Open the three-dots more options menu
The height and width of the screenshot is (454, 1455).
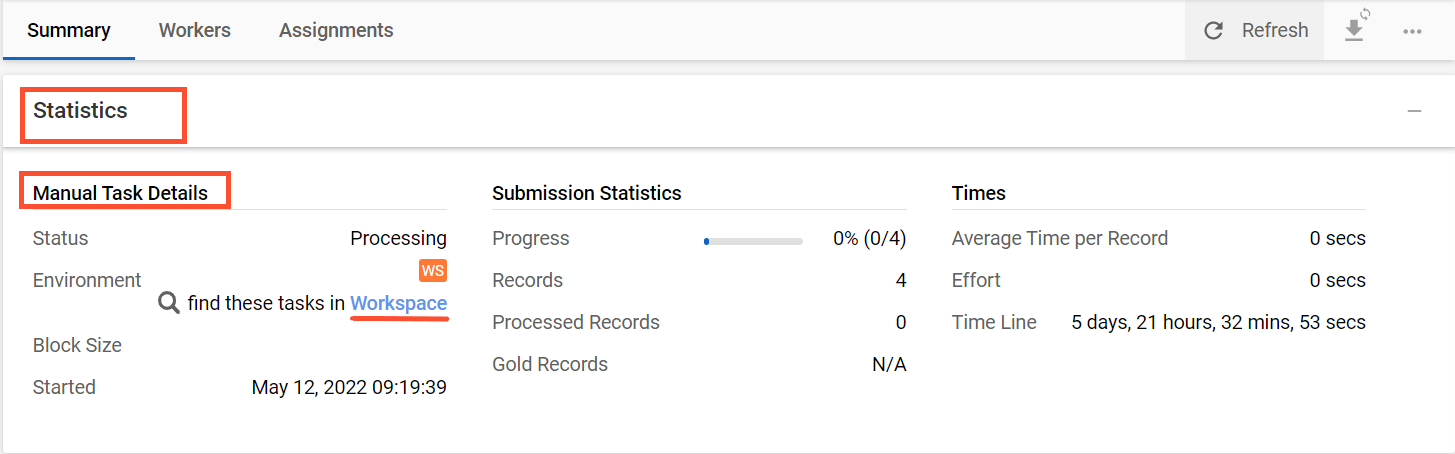tap(1412, 31)
